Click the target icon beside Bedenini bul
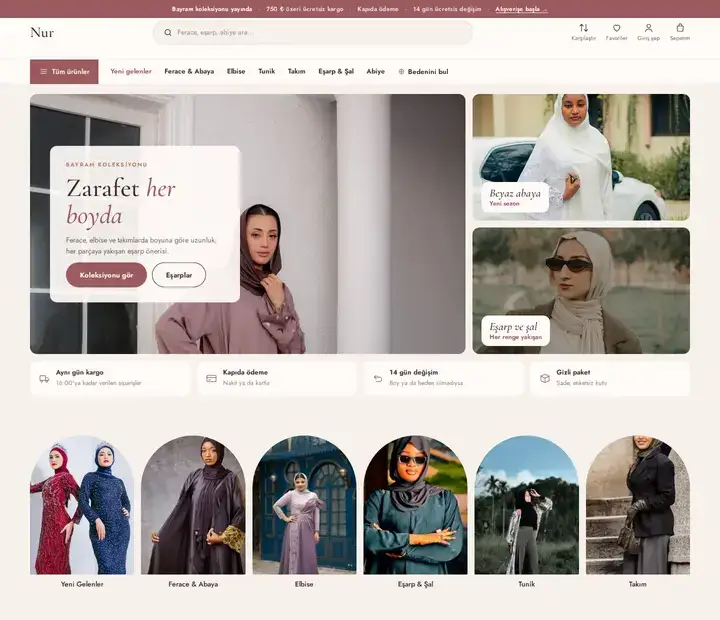720x620 pixels. [401, 72]
